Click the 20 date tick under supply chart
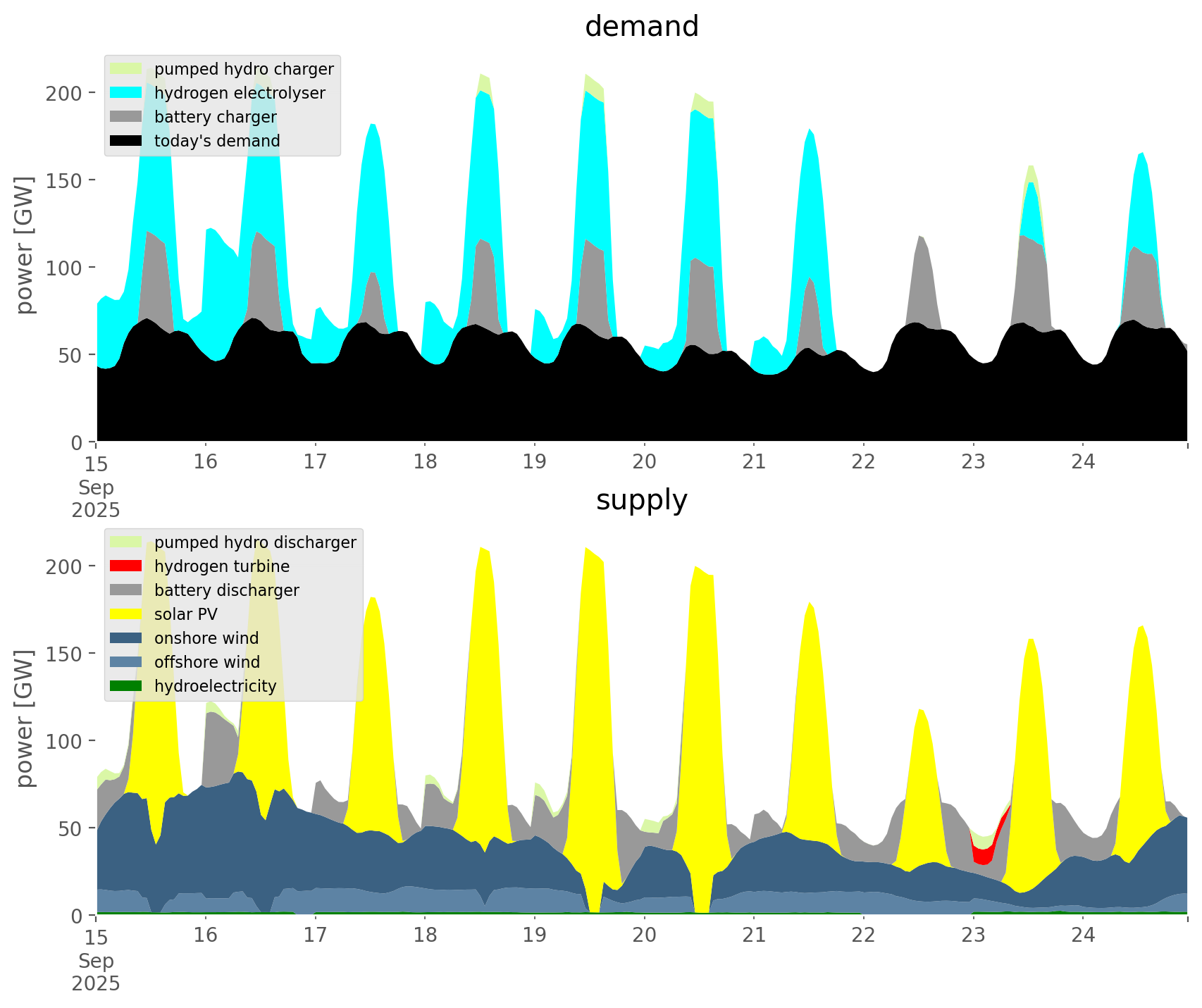 point(644,935)
